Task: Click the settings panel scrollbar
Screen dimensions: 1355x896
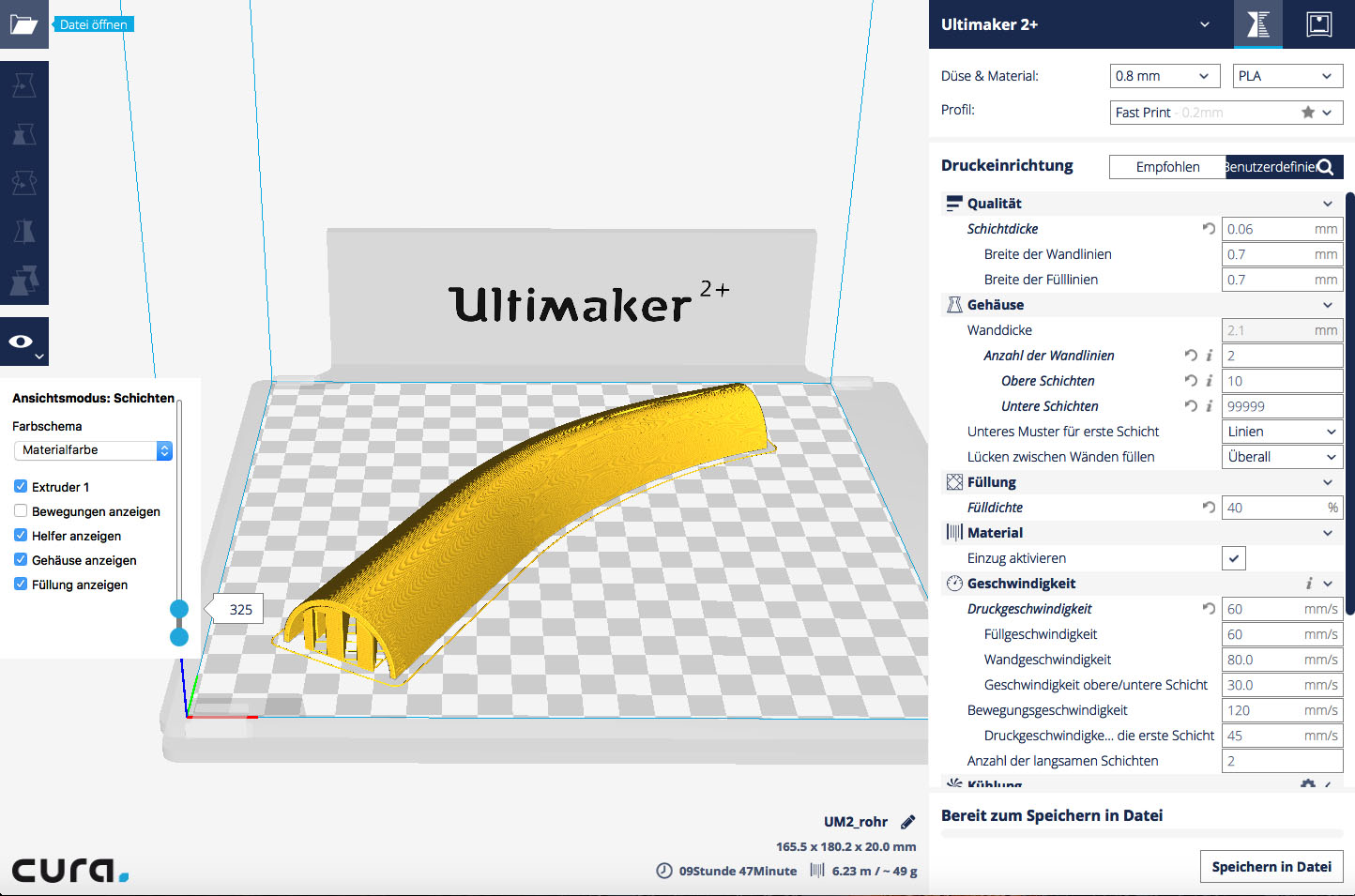Action: click(x=1350, y=403)
